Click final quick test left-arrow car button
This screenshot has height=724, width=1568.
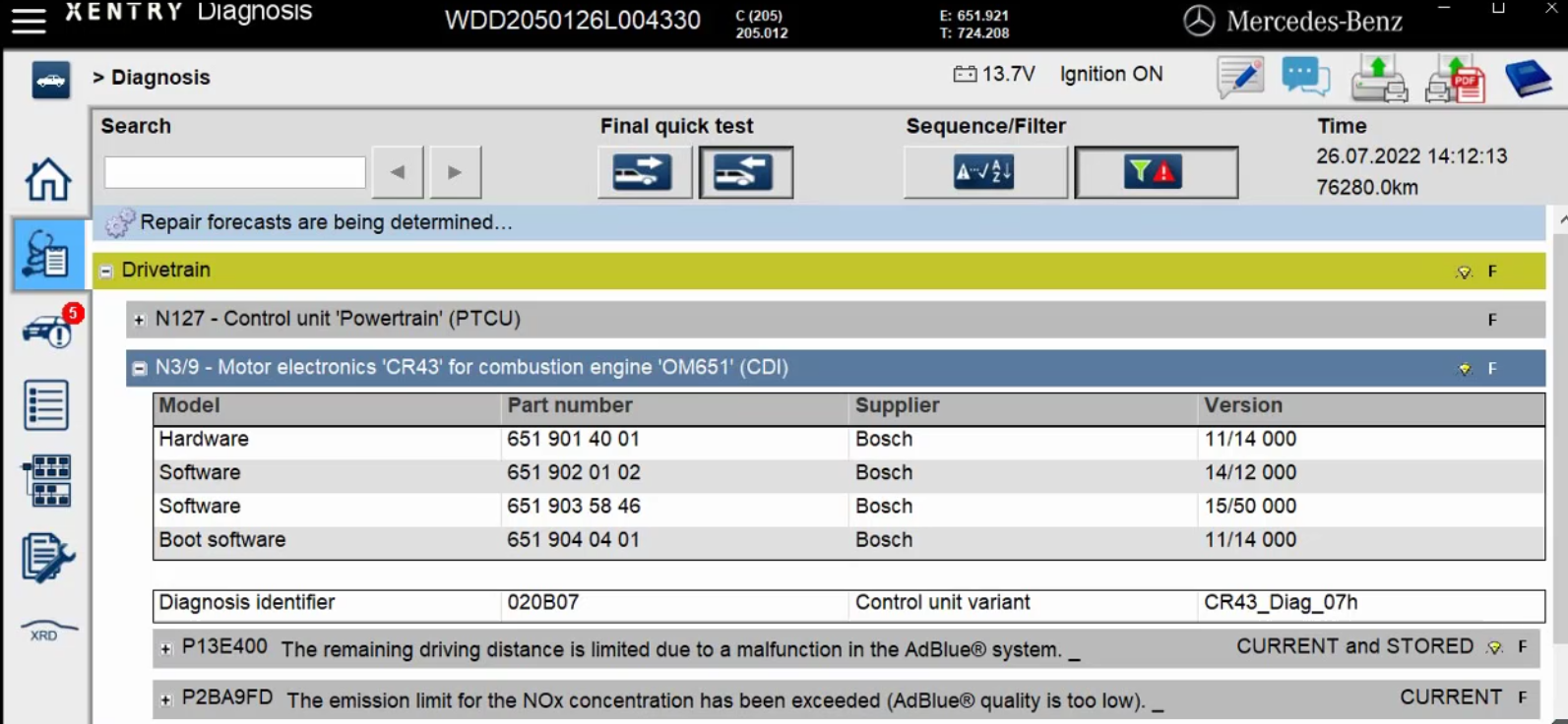(x=745, y=172)
